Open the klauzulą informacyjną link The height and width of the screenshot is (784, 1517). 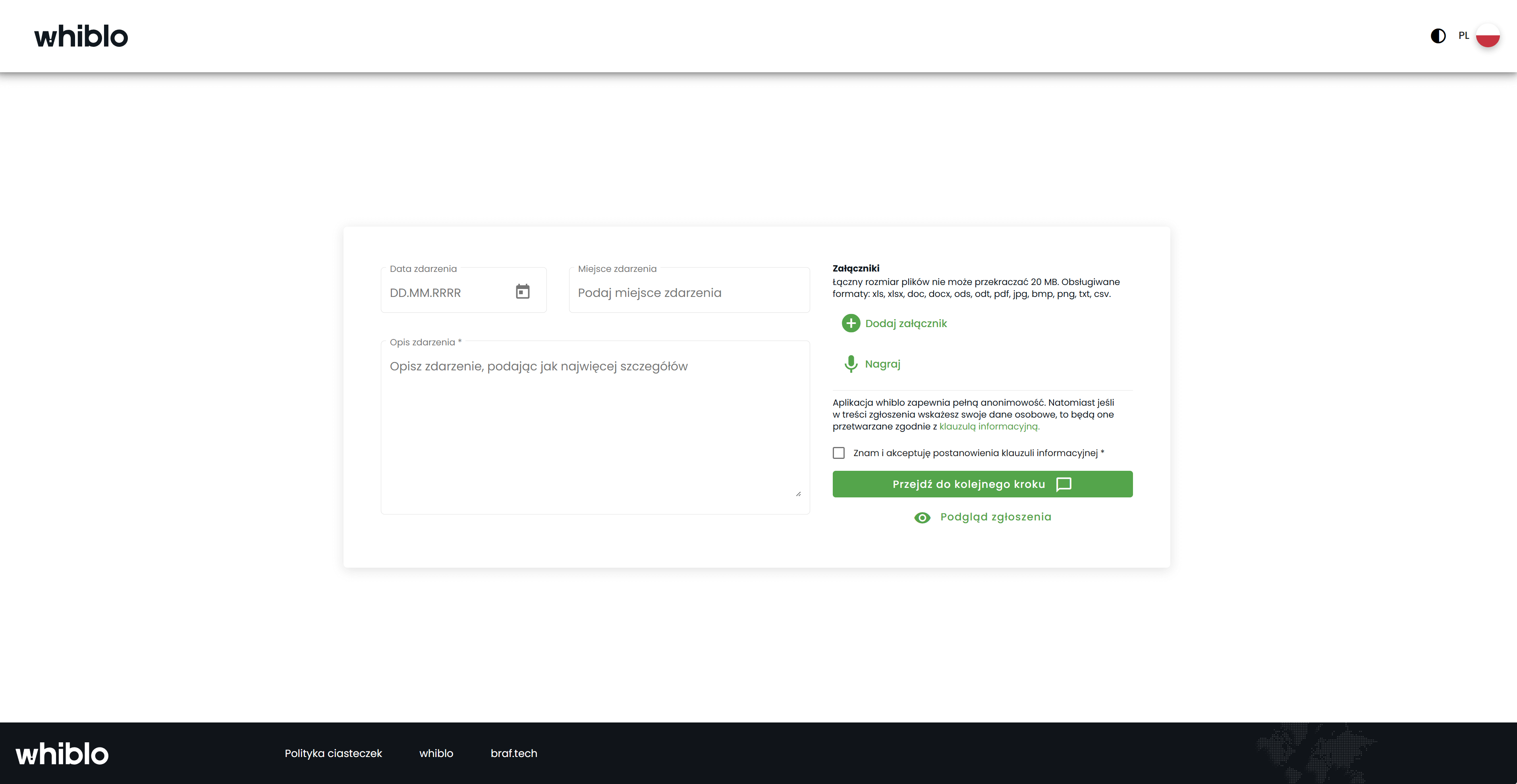(x=989, y=426)
